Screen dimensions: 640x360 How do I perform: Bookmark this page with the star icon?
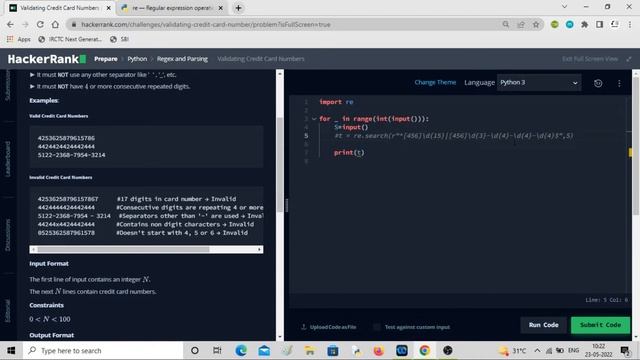pos(536,24)
